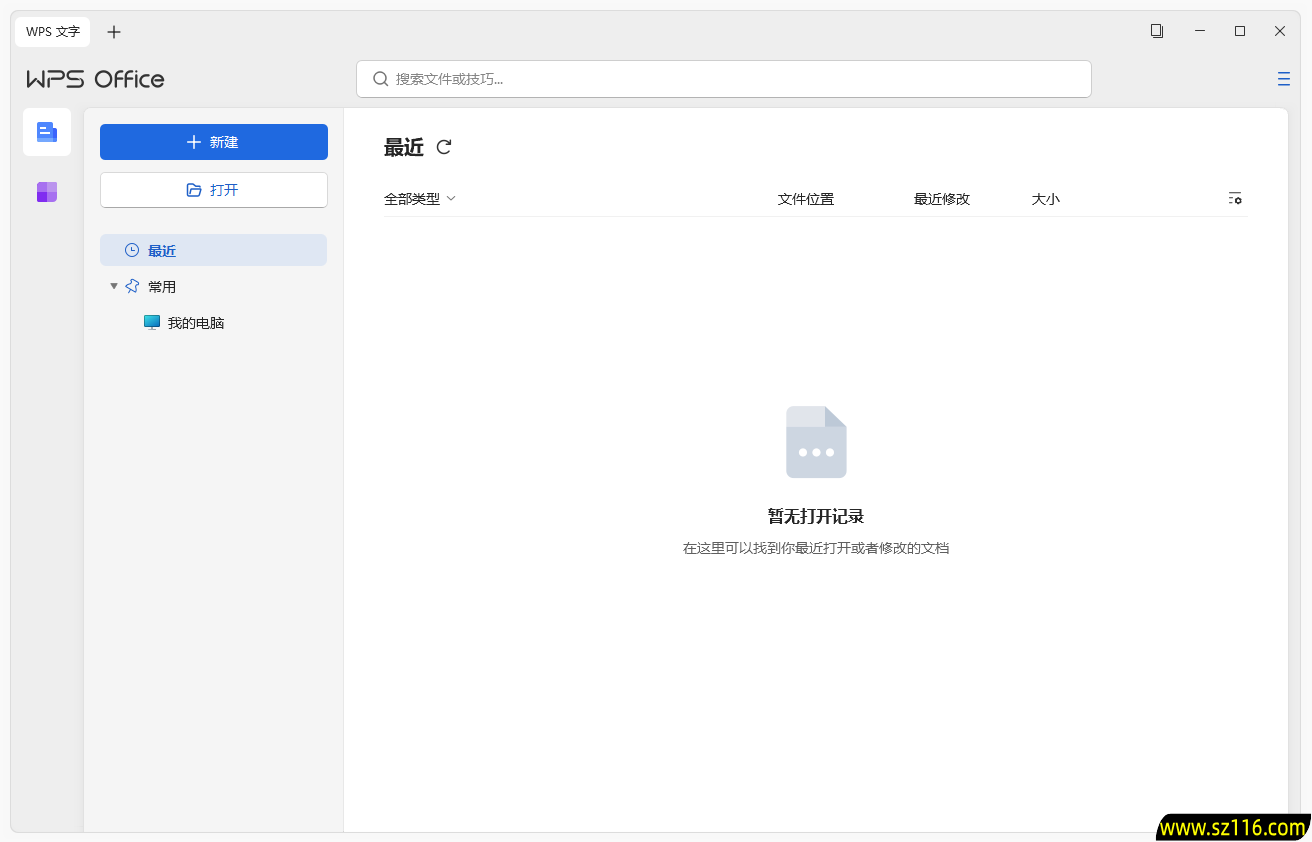Click the window layout toggle in title bar
1312x842 pixels.
point(1157,31)
